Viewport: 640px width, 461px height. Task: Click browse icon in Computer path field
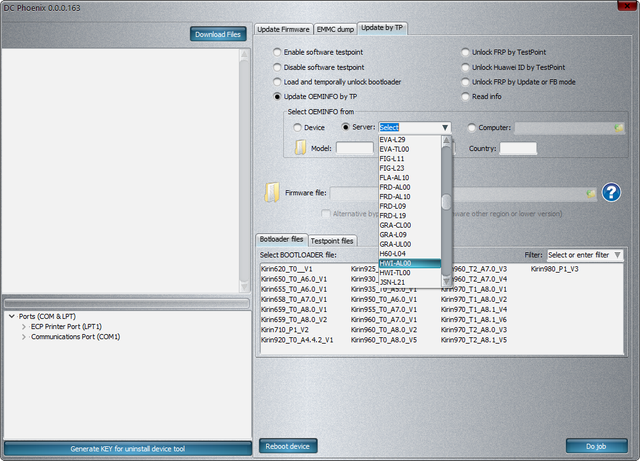click(618, 128)
